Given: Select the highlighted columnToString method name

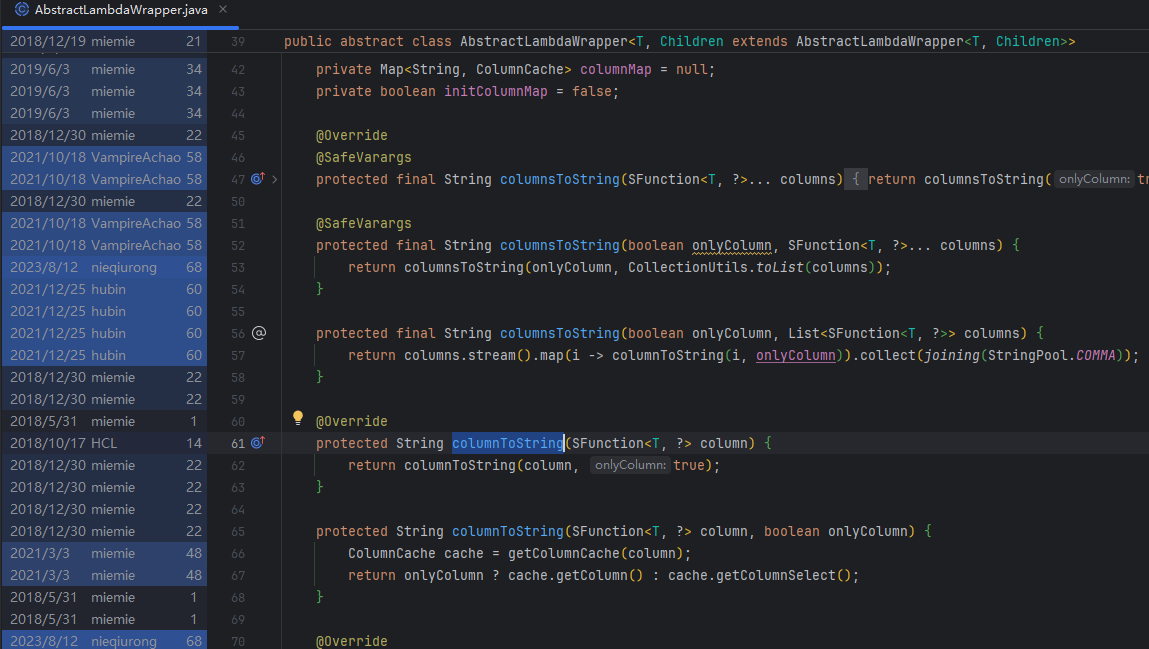Looking at the screenshot, I should 507,443.
